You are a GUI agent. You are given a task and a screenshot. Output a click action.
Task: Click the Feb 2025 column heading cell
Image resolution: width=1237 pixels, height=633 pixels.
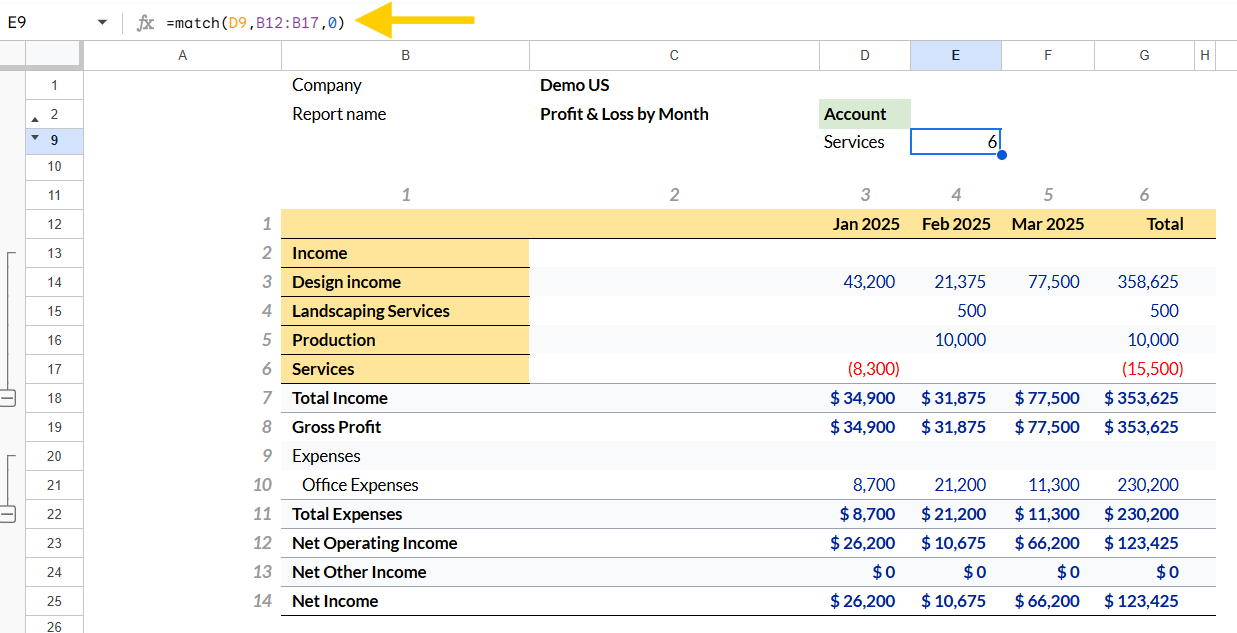tap(956, 224)
